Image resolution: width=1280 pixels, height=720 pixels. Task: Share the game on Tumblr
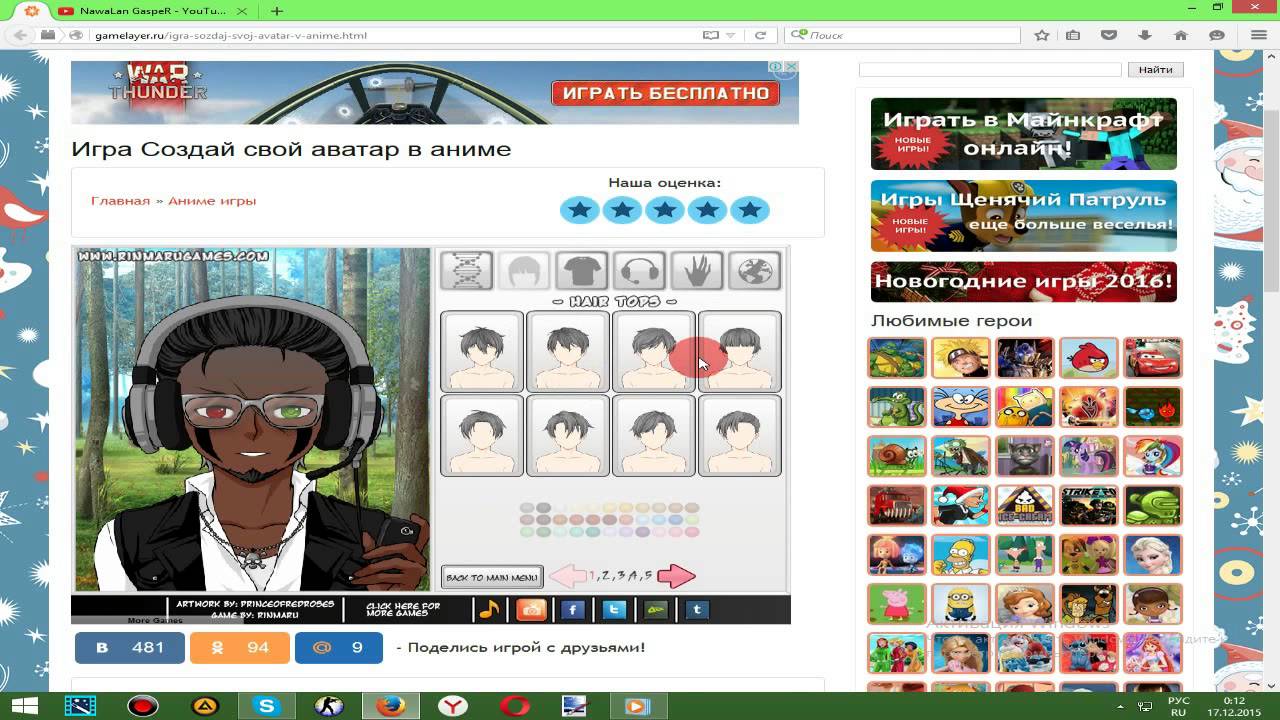point(697,609)
